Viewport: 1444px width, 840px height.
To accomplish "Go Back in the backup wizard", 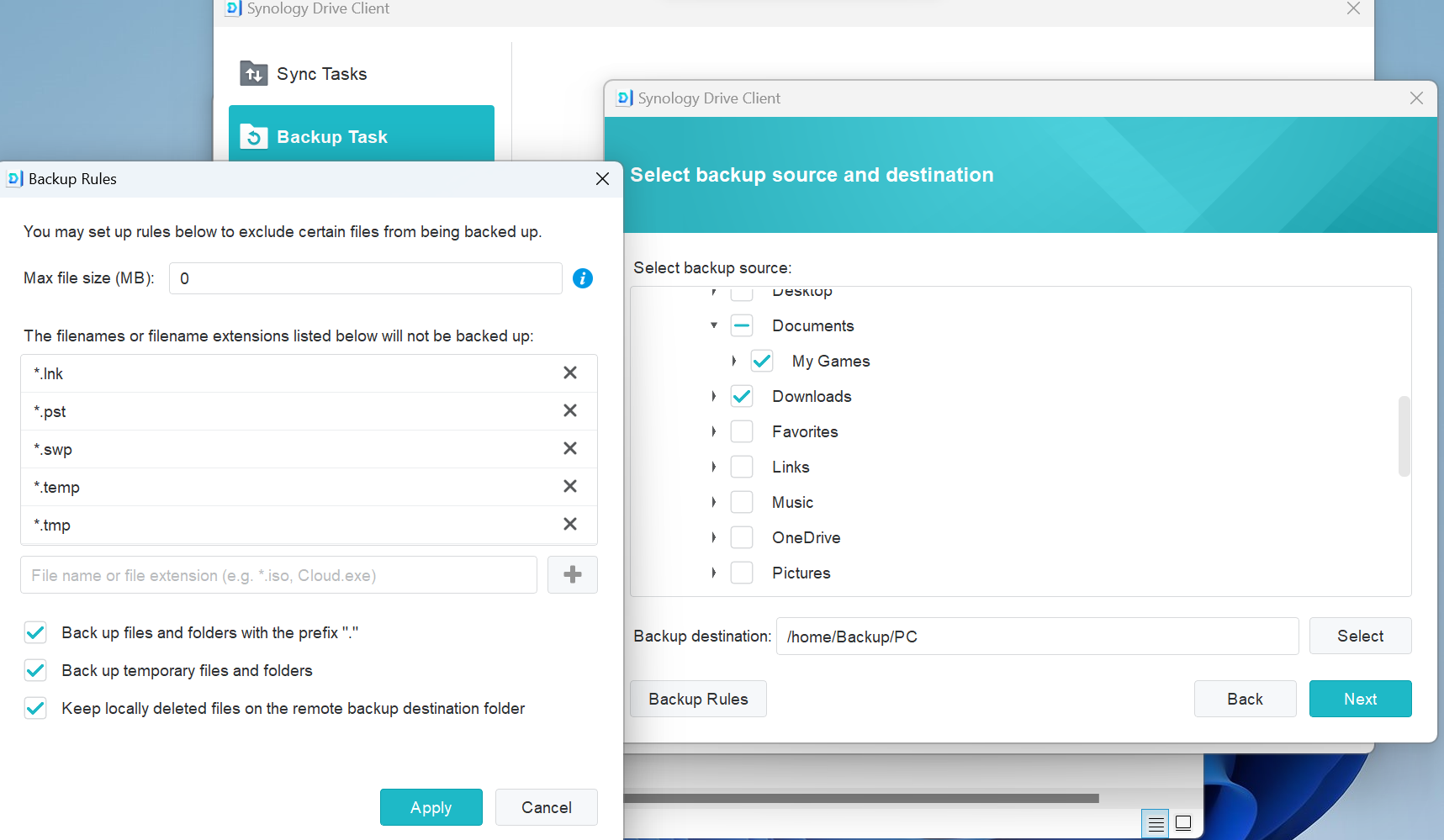I will [x=1245, y=699].
